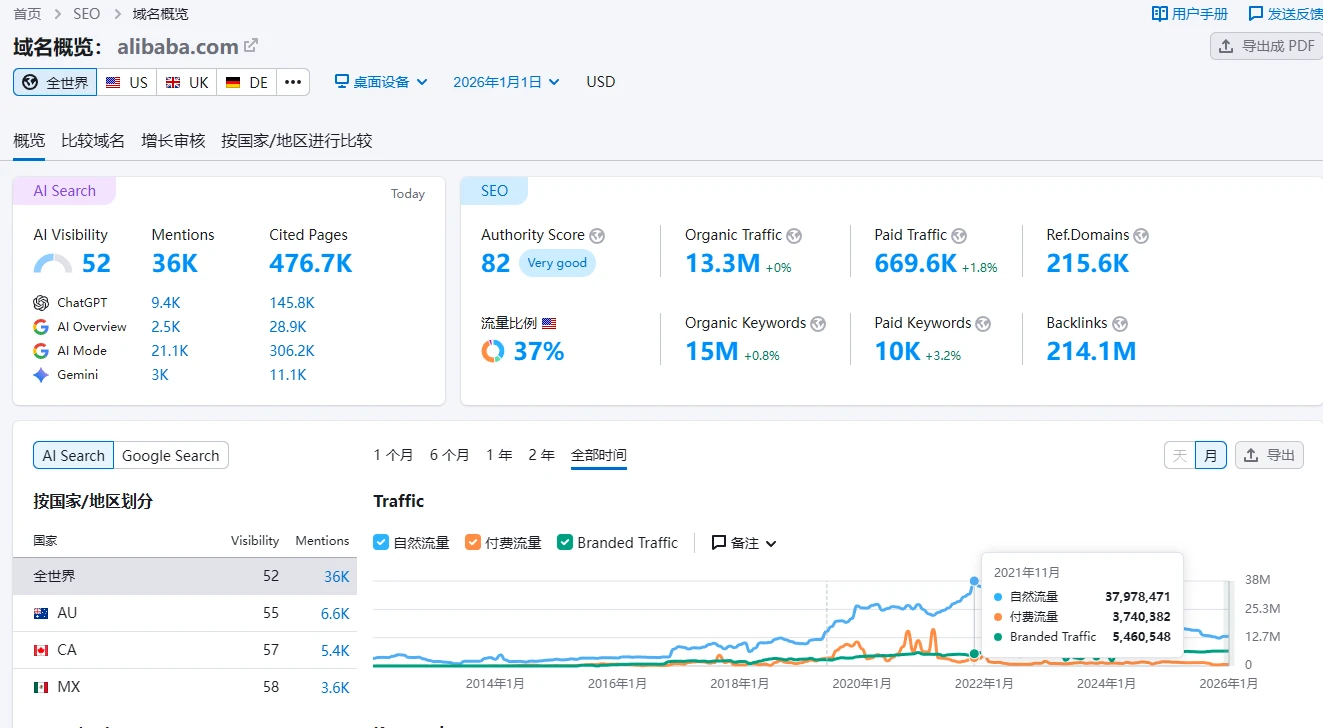This screenshot has height=728, width=1323.
Task: Click info icon next to Organic Traffic
Action: [794, 236]
